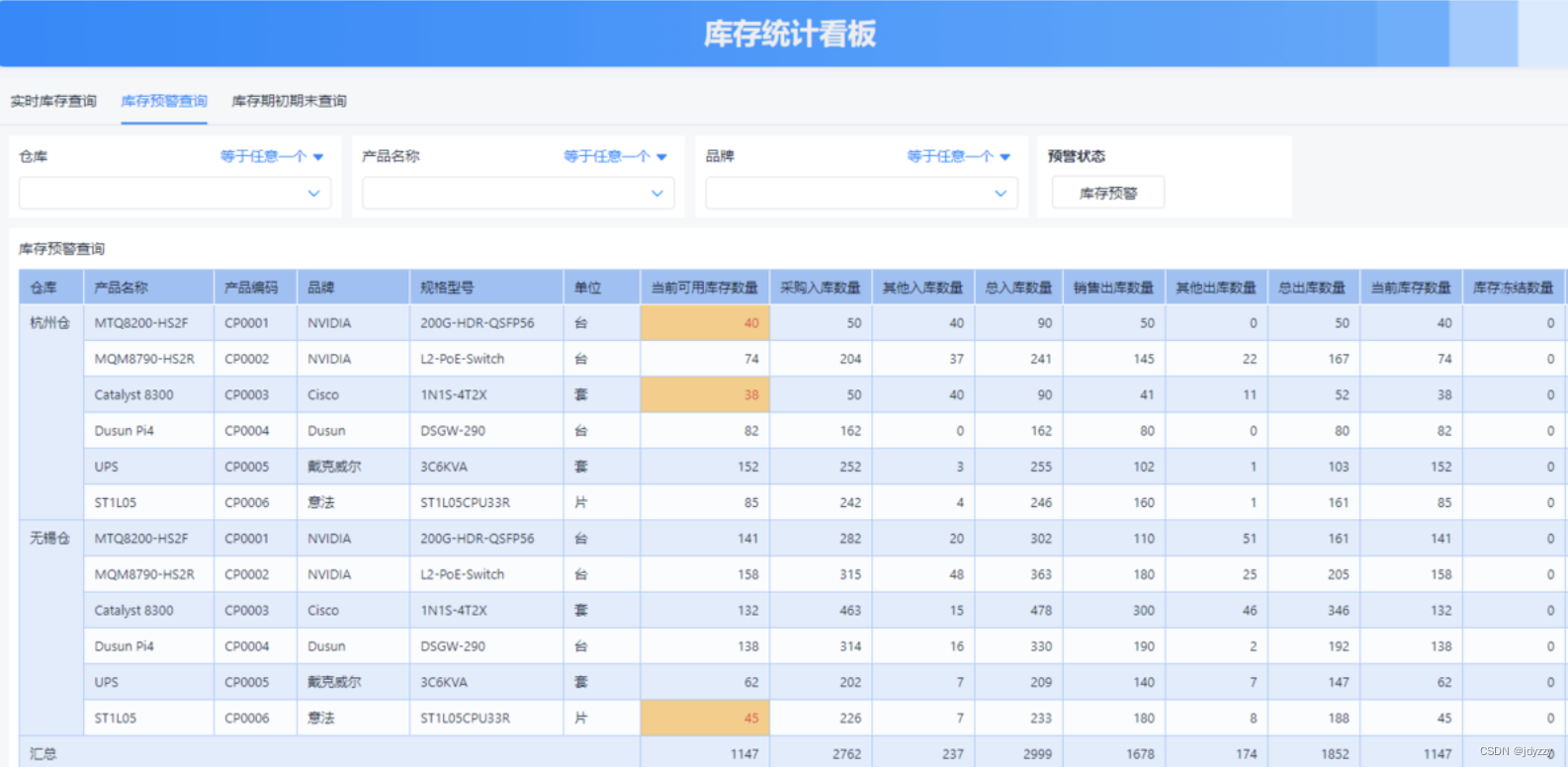Click the 其他入库数量 column header
1568x767 pixels.
pyautogui.click(x=923, y=288)
